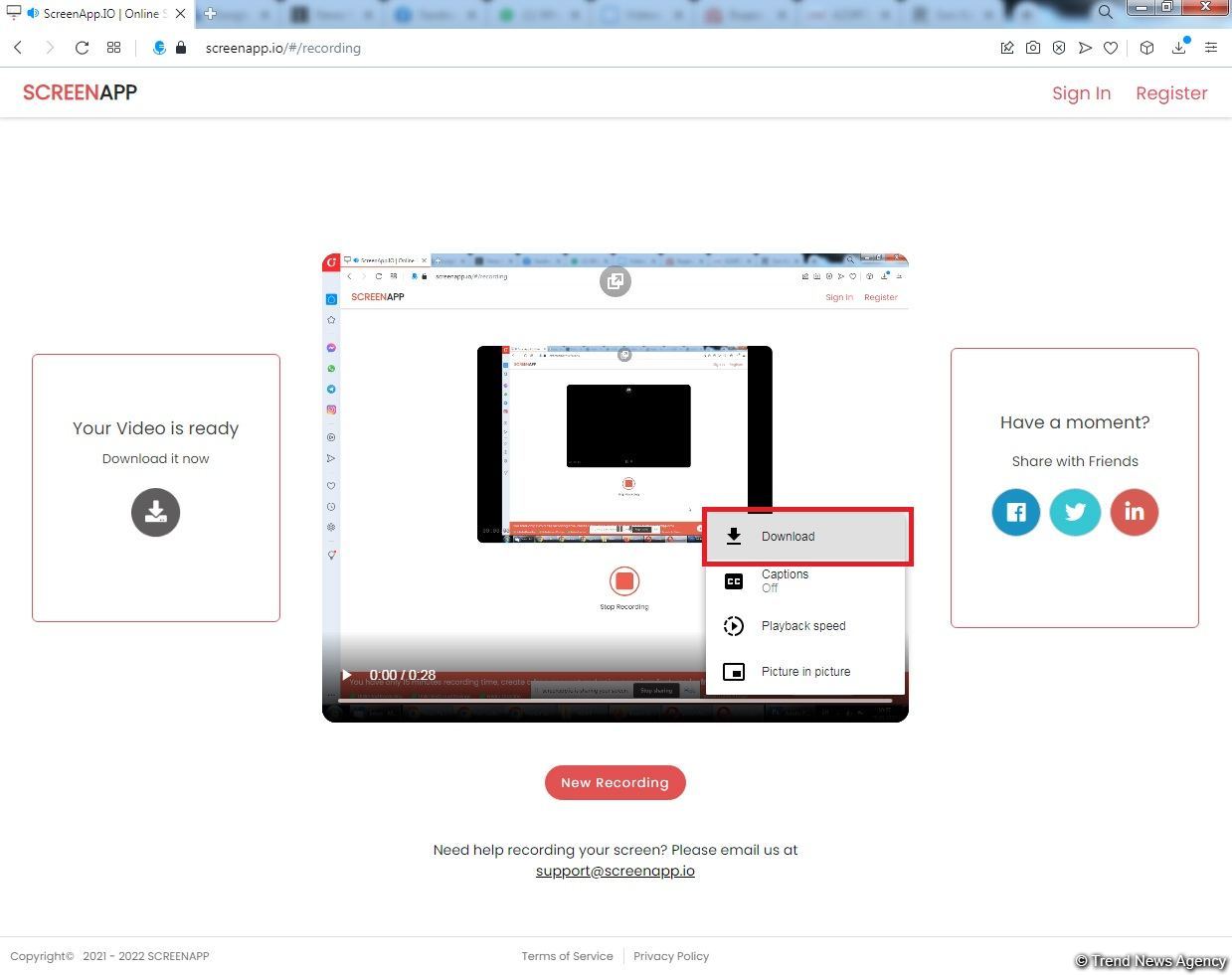Open the extensions cube icon
1232x975 pixels.
(x=1146, y=48)
